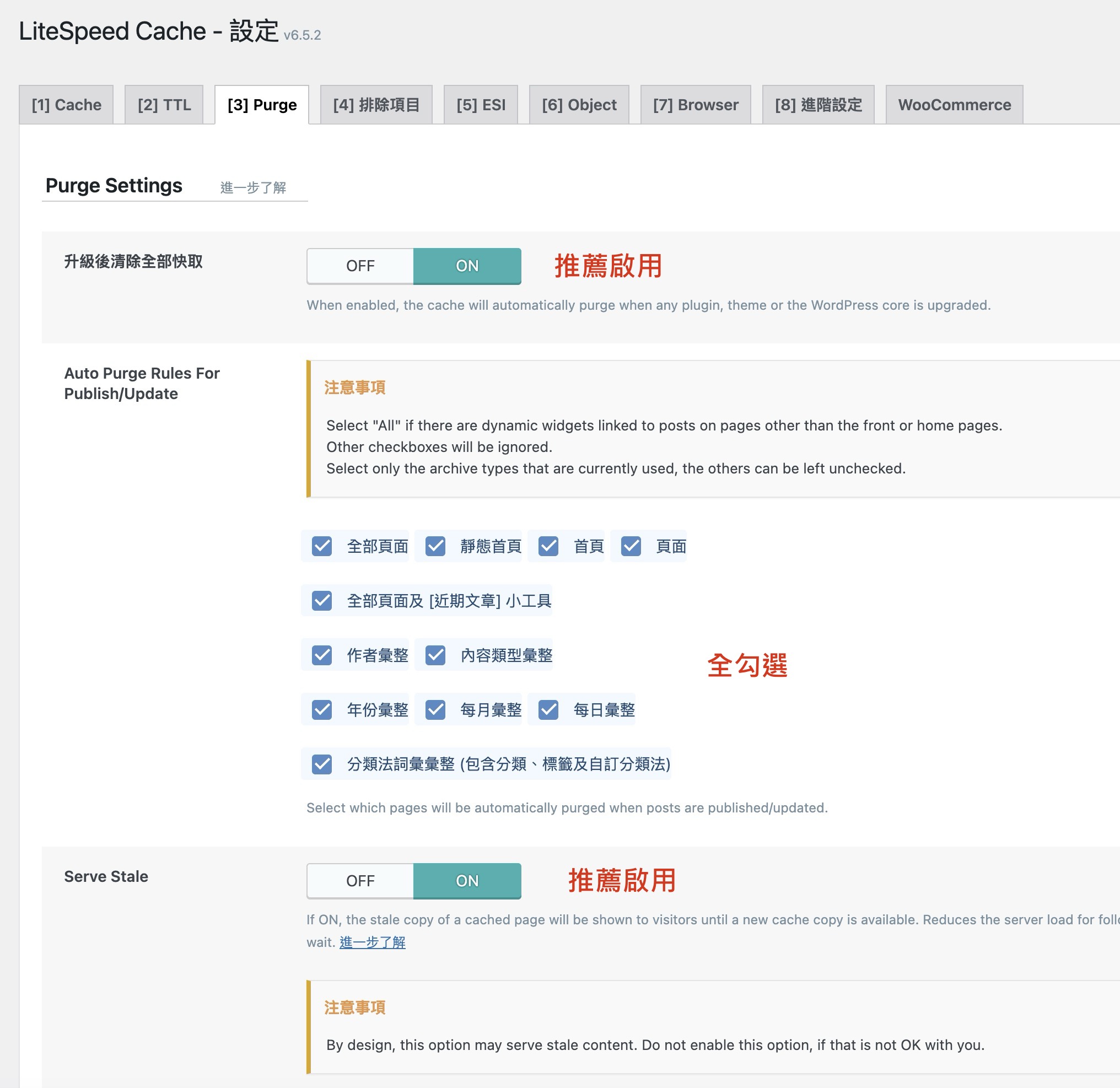
Task: Open the [6] Object tab
Action: pyautogui.click(x=579, y=105)
